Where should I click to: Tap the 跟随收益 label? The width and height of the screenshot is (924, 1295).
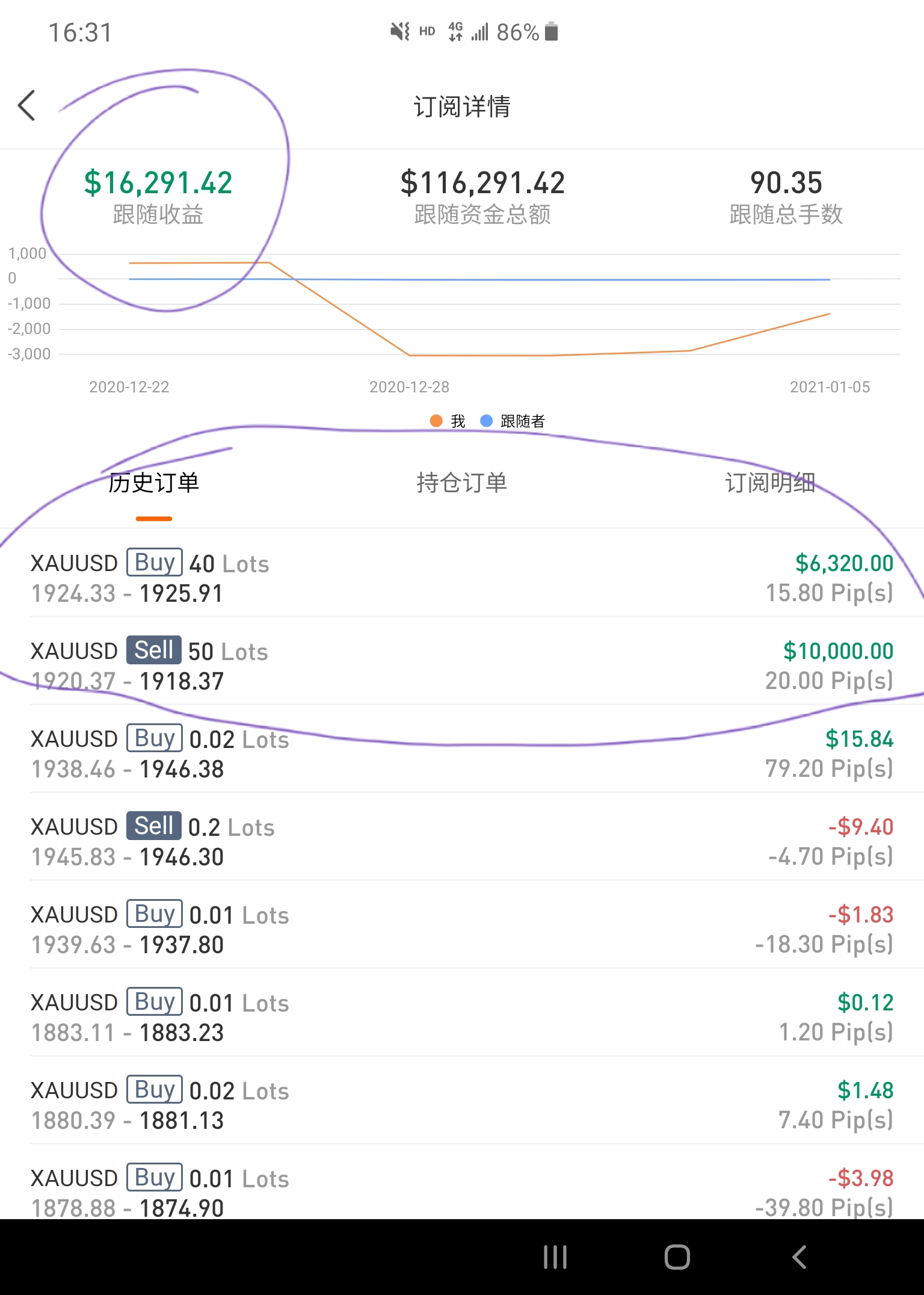(x=158, y=214)
